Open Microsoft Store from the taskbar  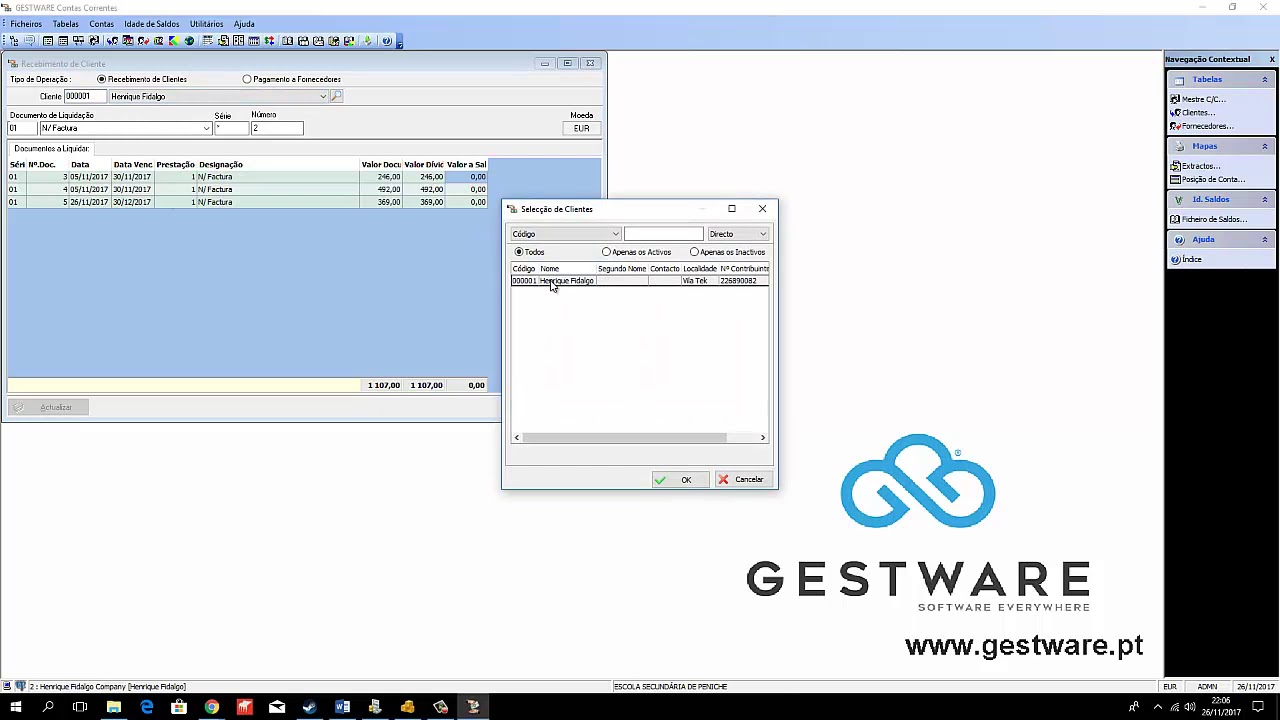[x=179, y=708]
